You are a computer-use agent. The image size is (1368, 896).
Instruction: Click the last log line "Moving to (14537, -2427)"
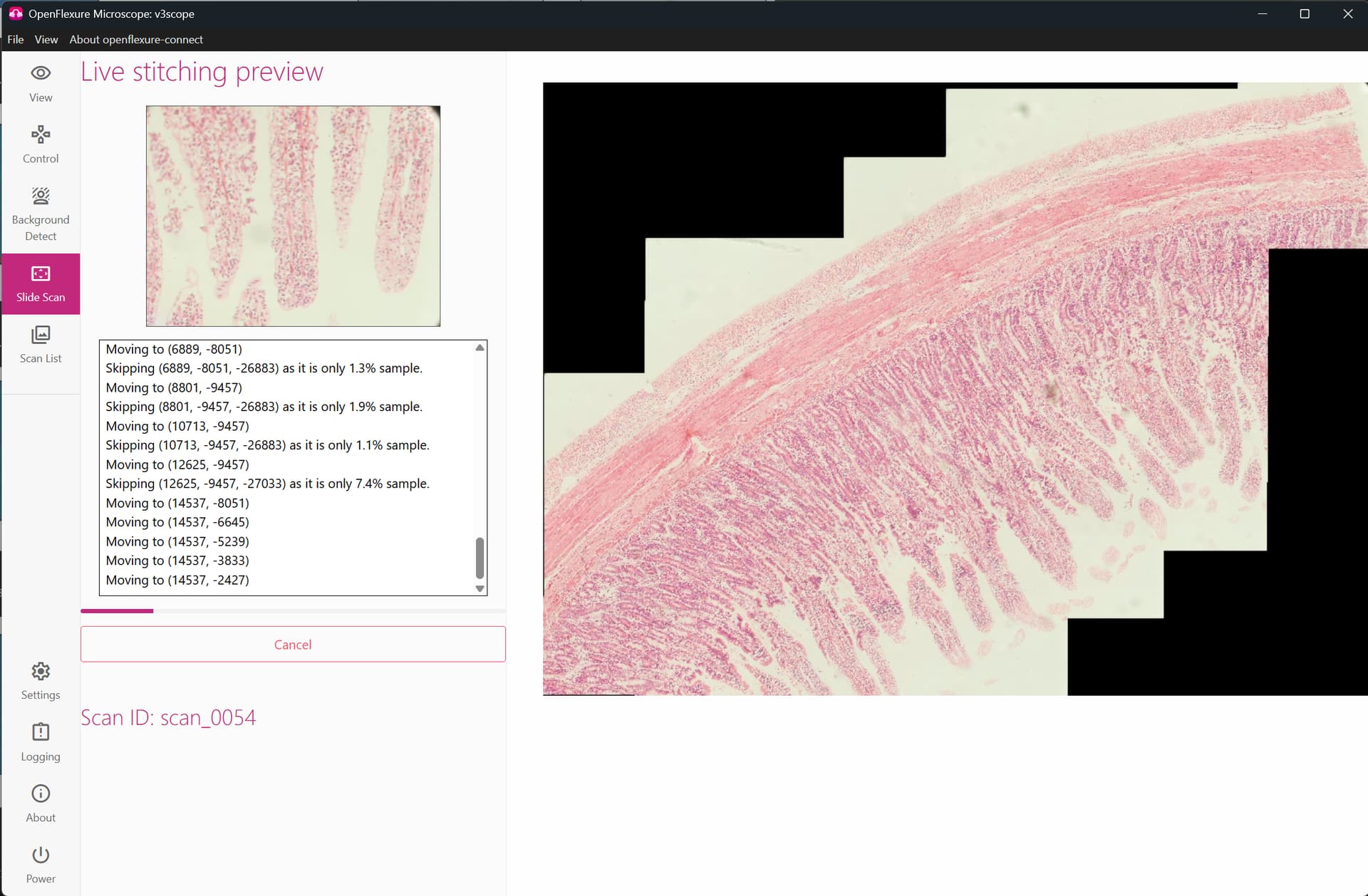pyautogui.click(x=177, y=580)
